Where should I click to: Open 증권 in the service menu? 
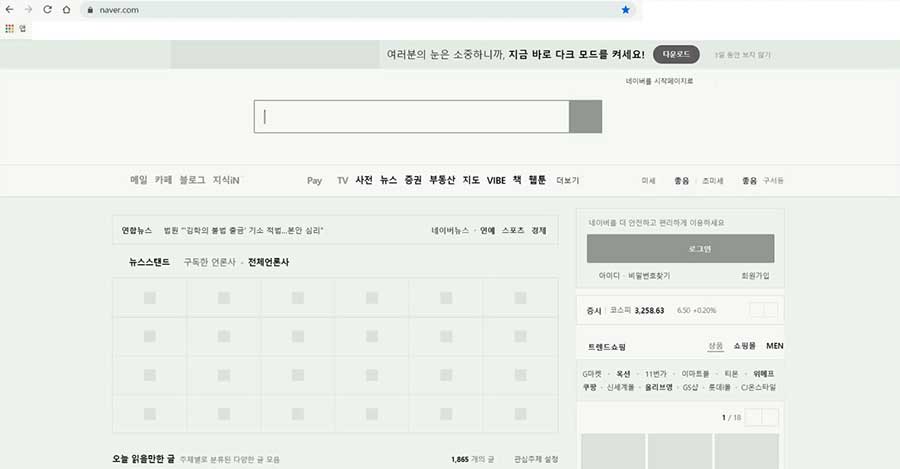[413, 180]
